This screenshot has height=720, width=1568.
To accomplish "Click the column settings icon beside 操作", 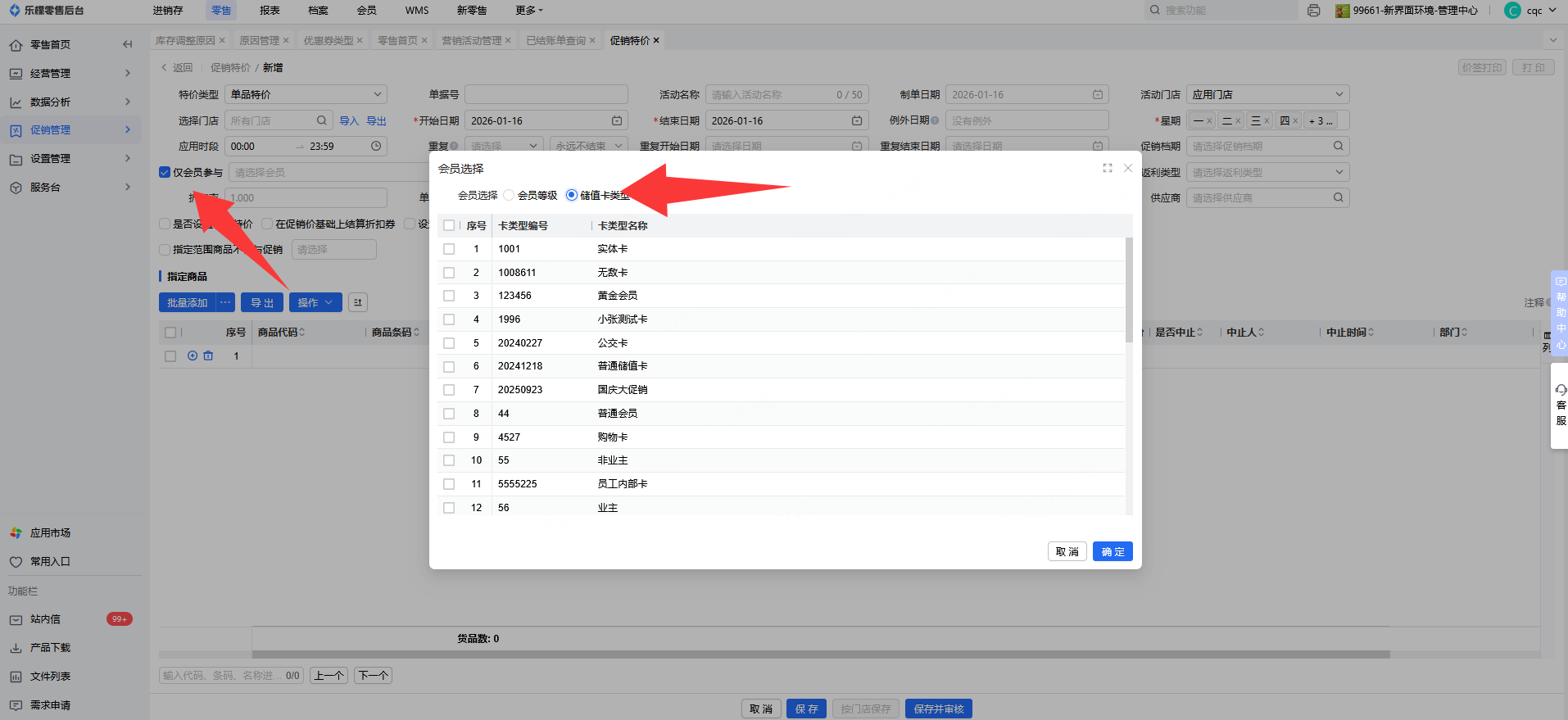I will [x=358, y=303].
